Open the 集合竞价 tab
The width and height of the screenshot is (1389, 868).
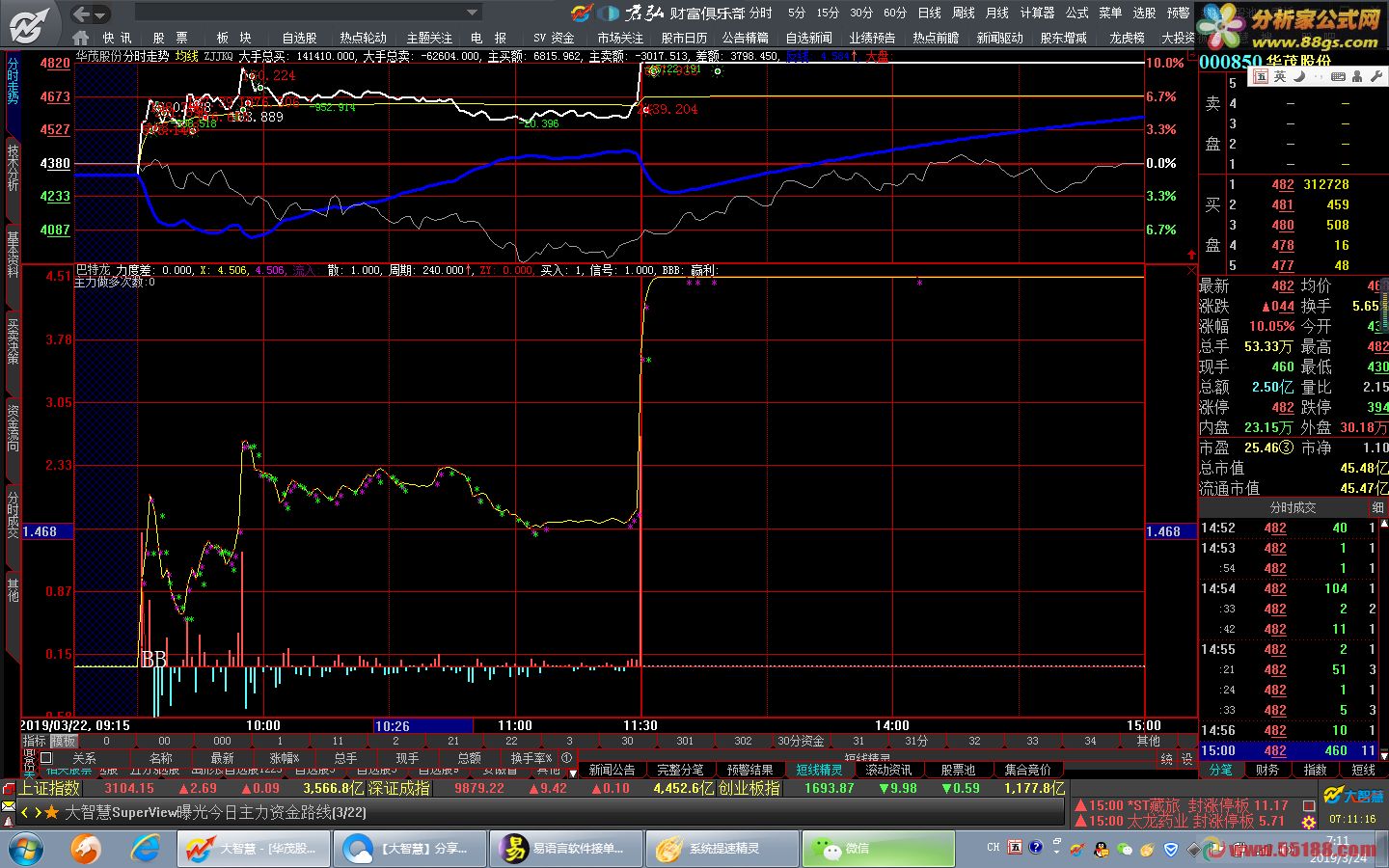[1027, 770]
